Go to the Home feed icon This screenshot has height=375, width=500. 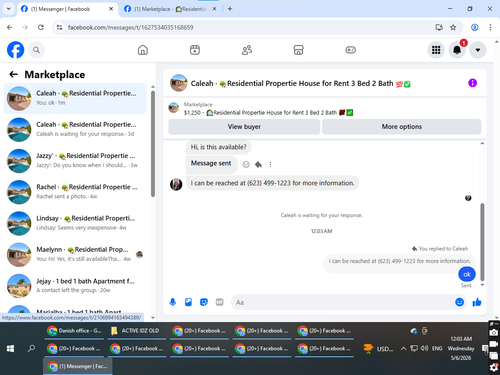pos(143,50)
